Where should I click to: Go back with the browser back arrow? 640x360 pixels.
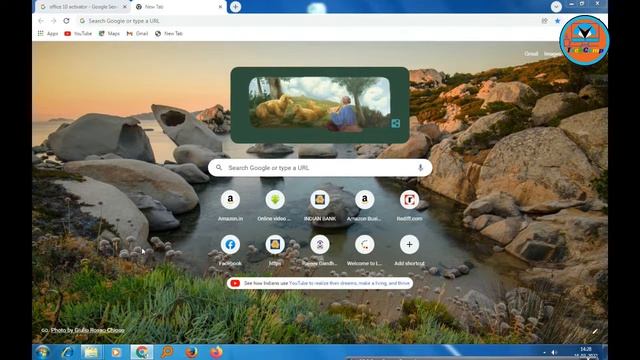pos(41,21)
